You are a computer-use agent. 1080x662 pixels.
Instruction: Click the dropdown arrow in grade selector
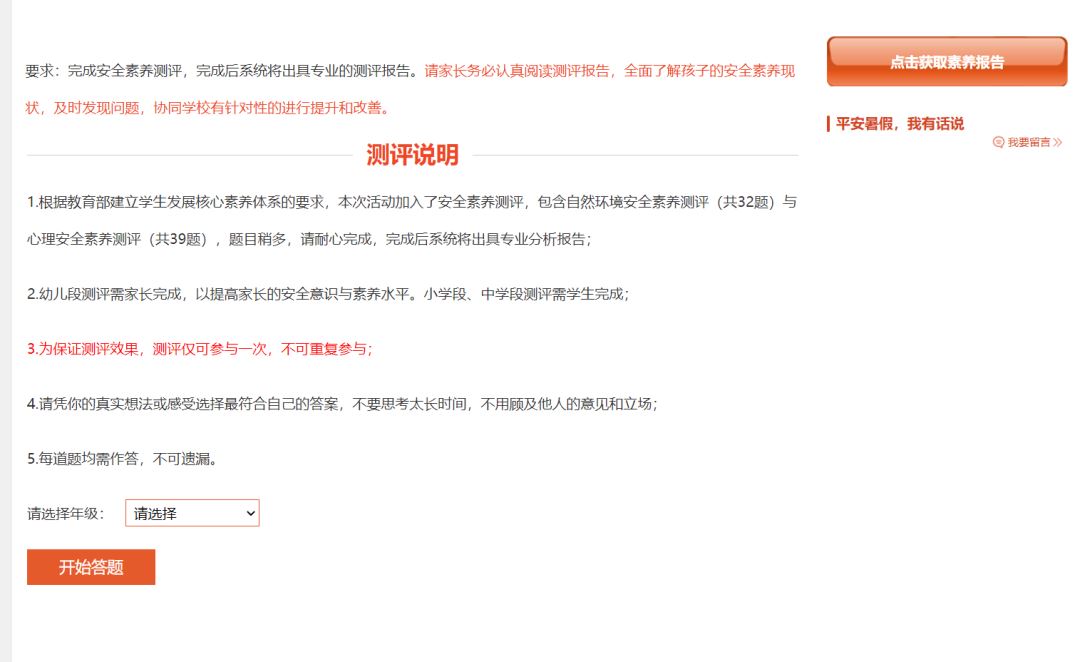250,513
